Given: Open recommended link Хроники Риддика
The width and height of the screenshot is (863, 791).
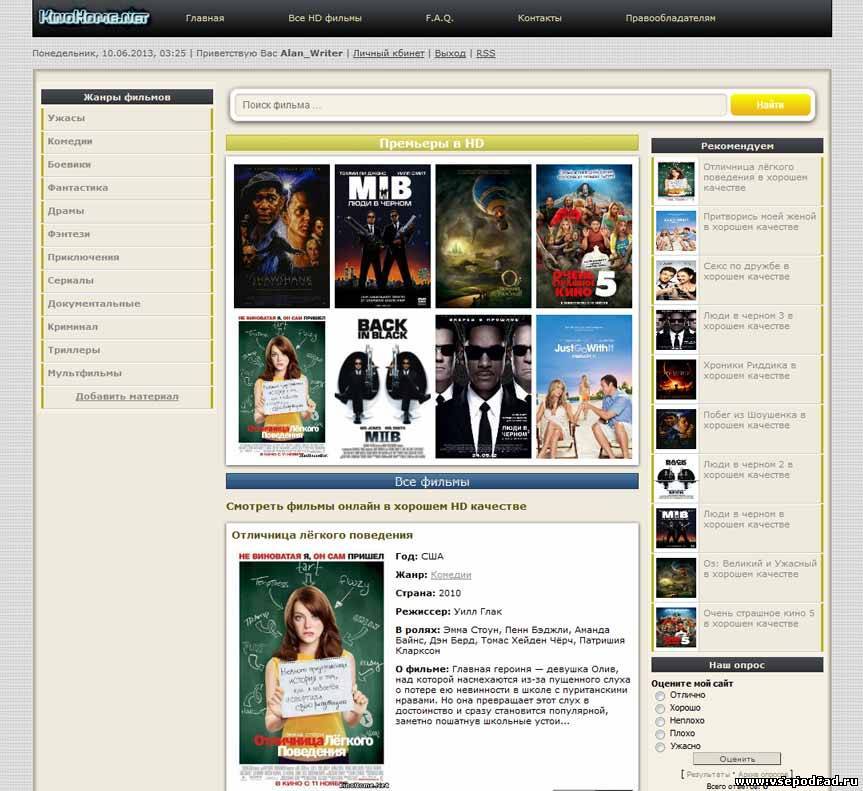Looking at the screenshot, I should tap(750, 370).
